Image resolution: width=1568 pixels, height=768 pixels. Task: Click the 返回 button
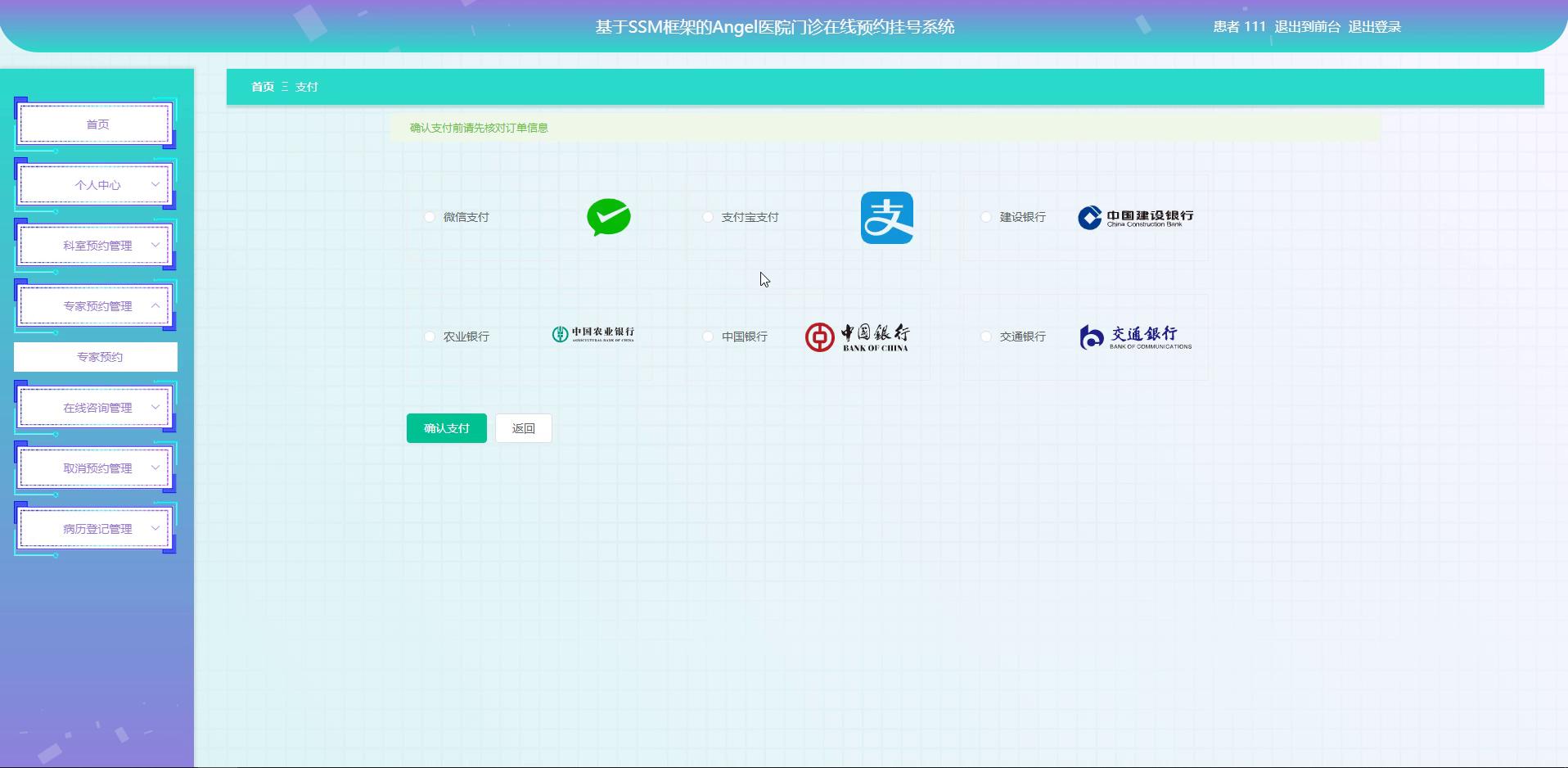(x=524, y=428)
